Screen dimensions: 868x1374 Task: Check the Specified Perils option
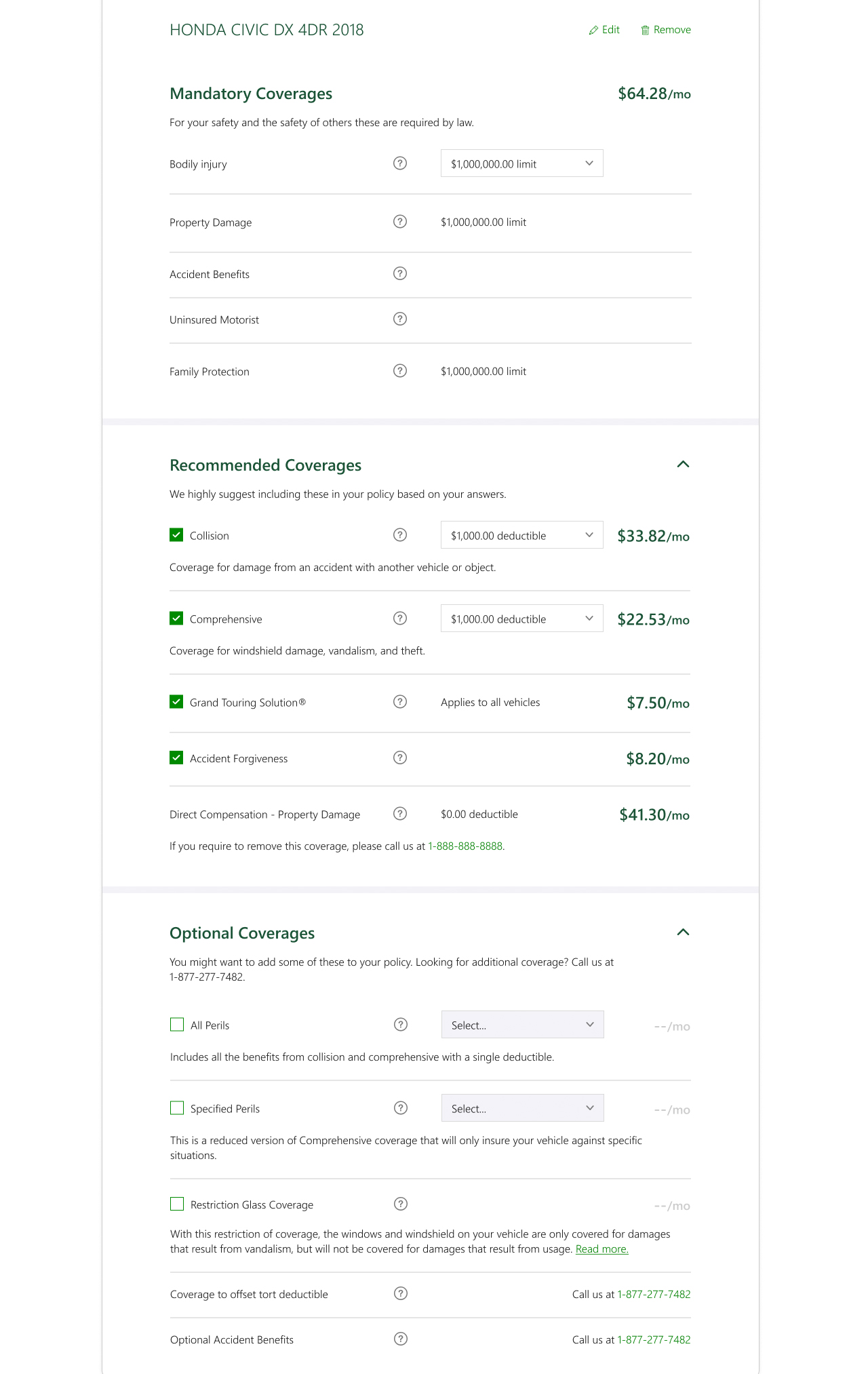[177, 1108]
